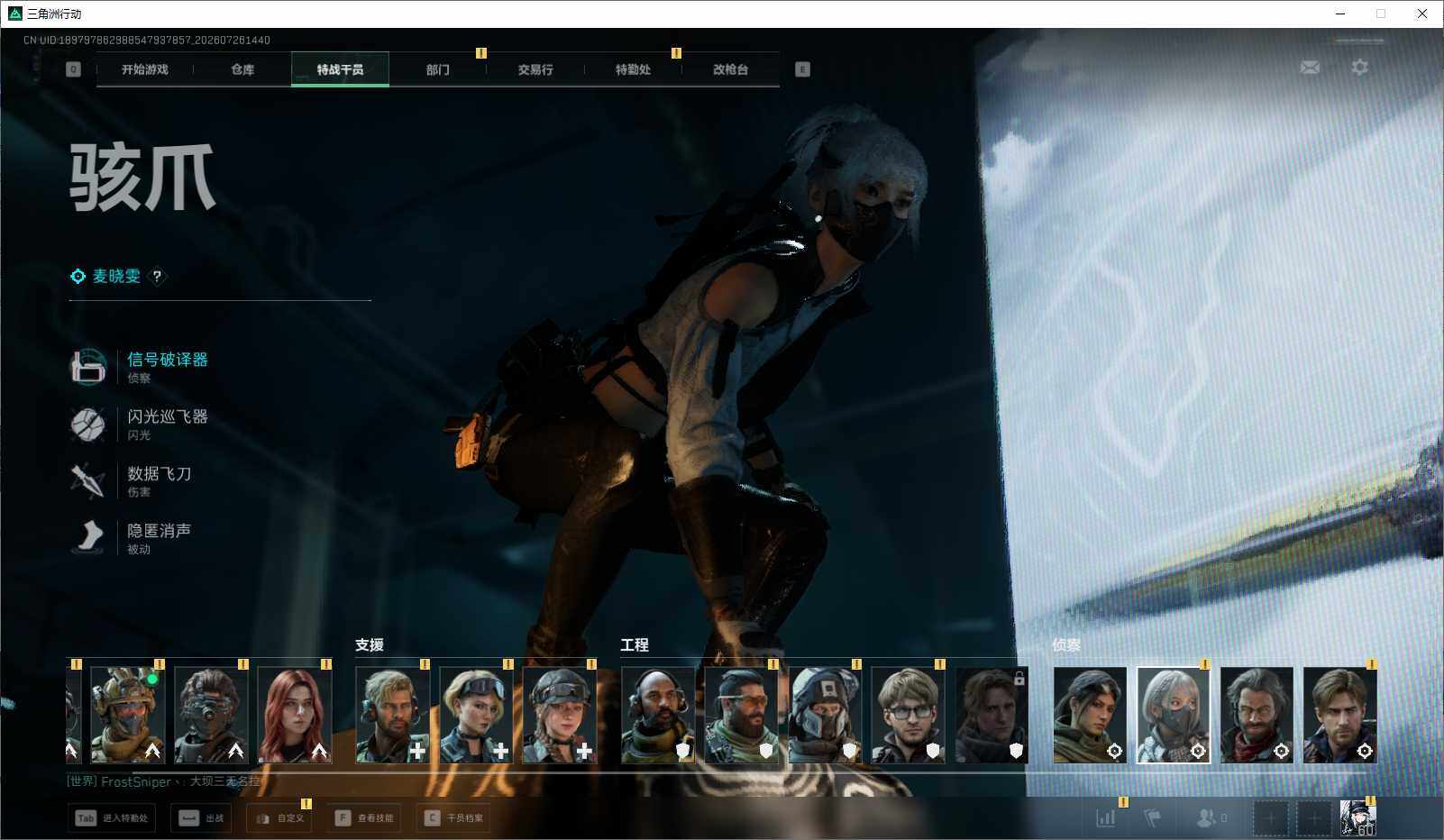The height and width of the screenshot is (840, 1444).
Task: Open the mail inbox envelope icon
Action: tap(1310, 68)
